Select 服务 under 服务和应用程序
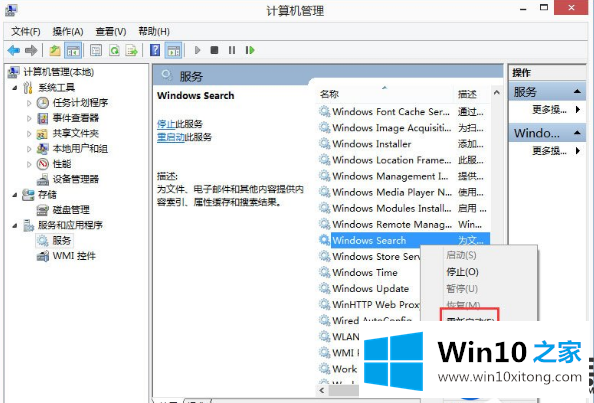This screenshot has width=594, height=403. 62,241
